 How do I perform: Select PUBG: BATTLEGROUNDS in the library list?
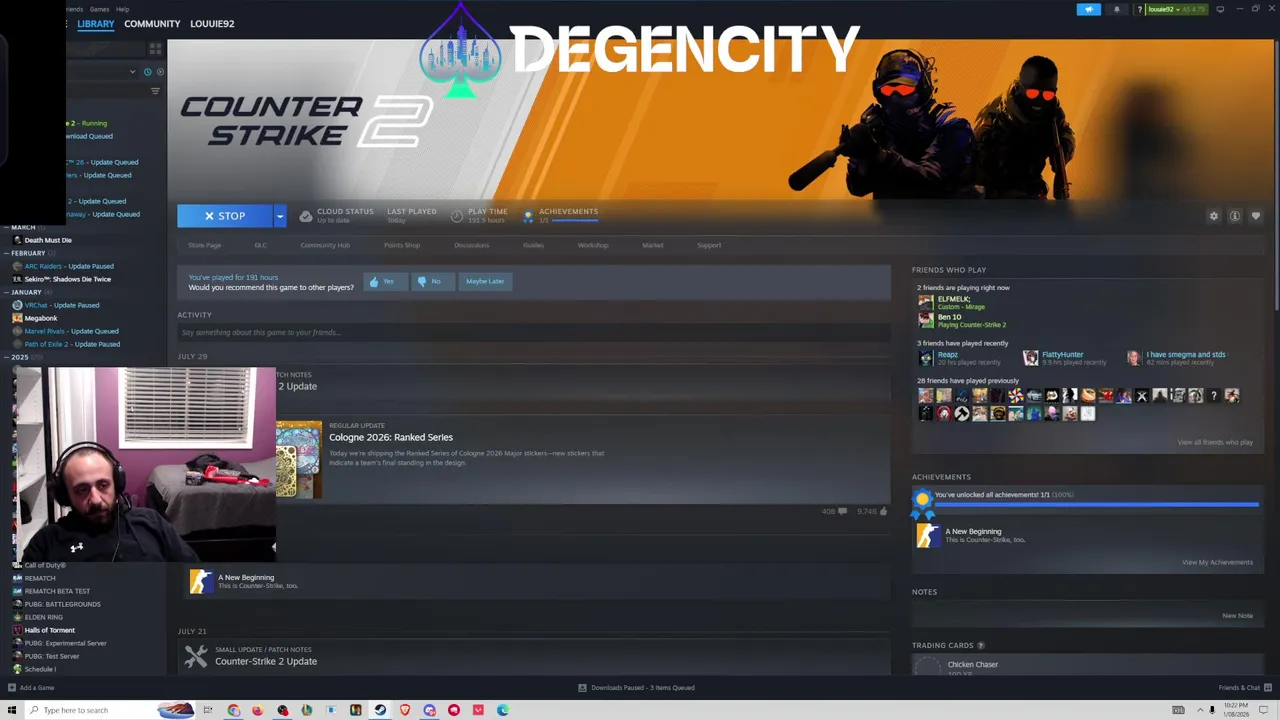[x=62, y=604]
